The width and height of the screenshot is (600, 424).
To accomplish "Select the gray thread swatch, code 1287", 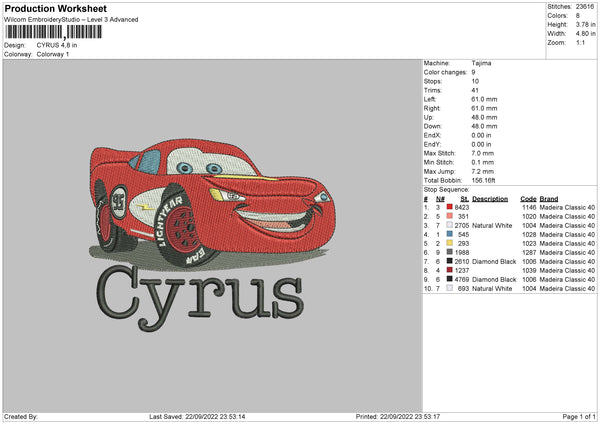I will coord(450,252).
